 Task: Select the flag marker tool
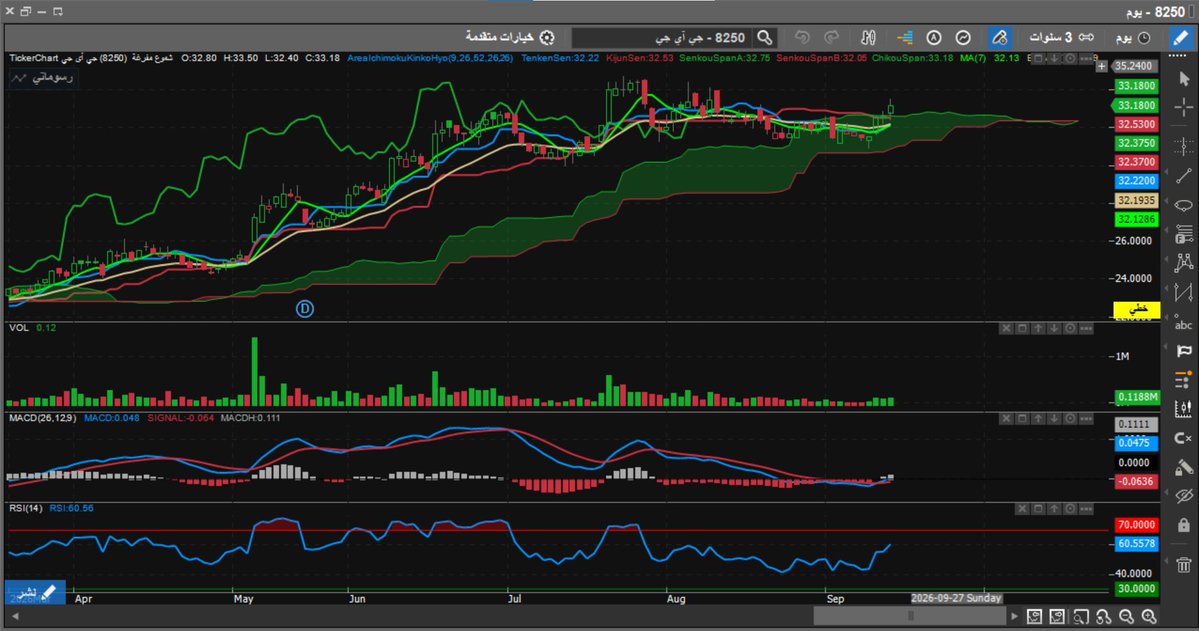[x=1184, y=351]
